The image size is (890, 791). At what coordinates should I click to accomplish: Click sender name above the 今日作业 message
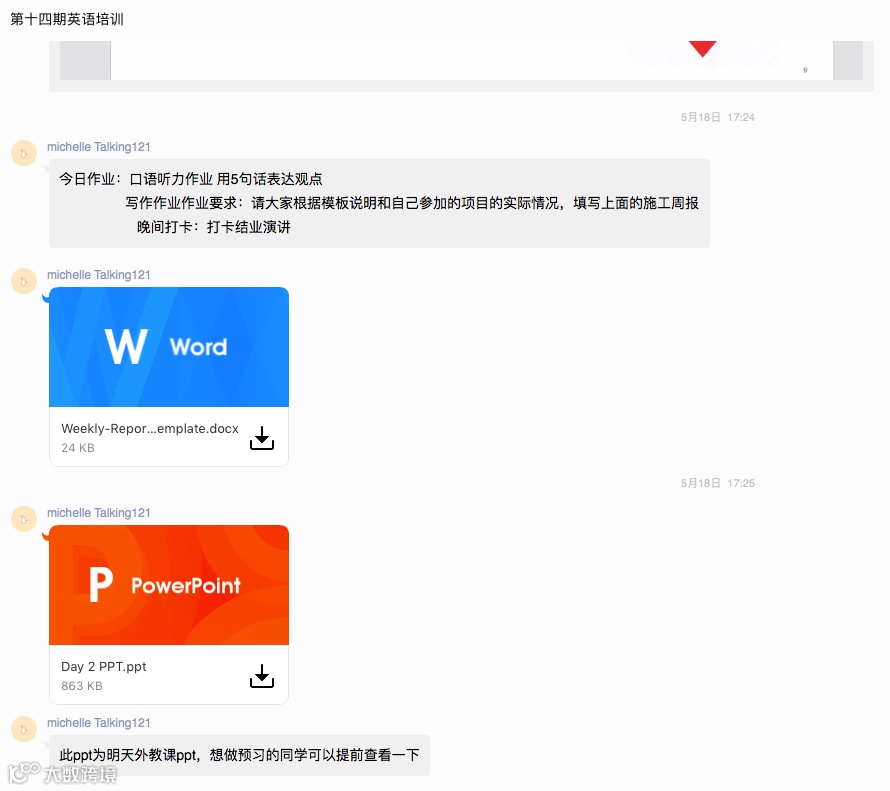point(99,147)
